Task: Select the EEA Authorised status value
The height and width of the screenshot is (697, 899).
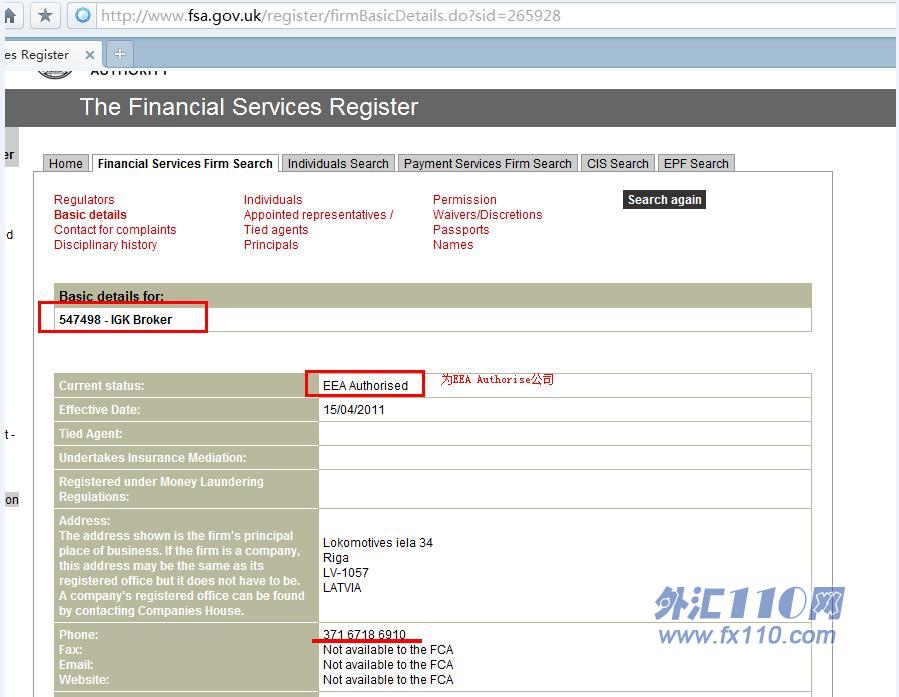Action: 365,385
